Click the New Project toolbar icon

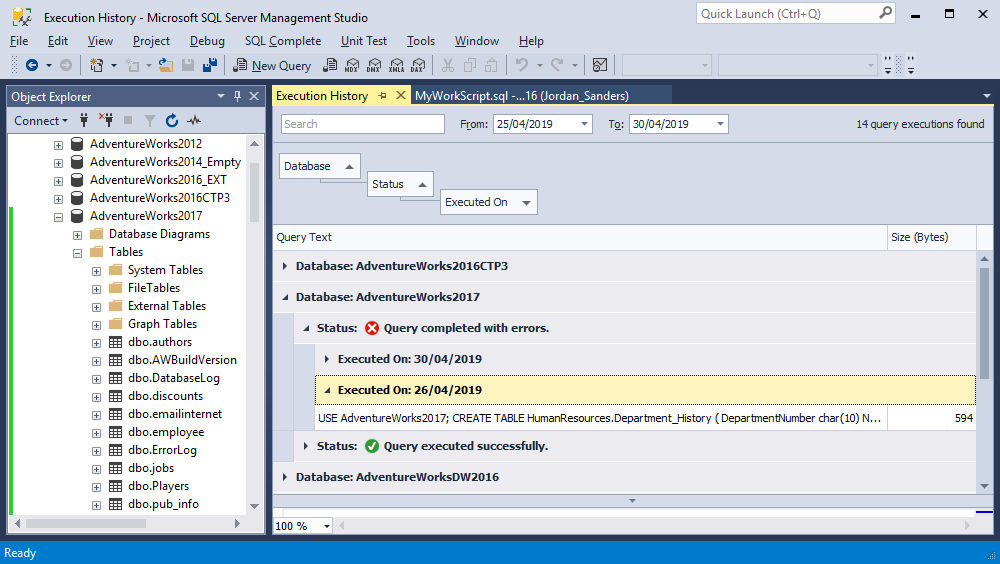point(96,65)
